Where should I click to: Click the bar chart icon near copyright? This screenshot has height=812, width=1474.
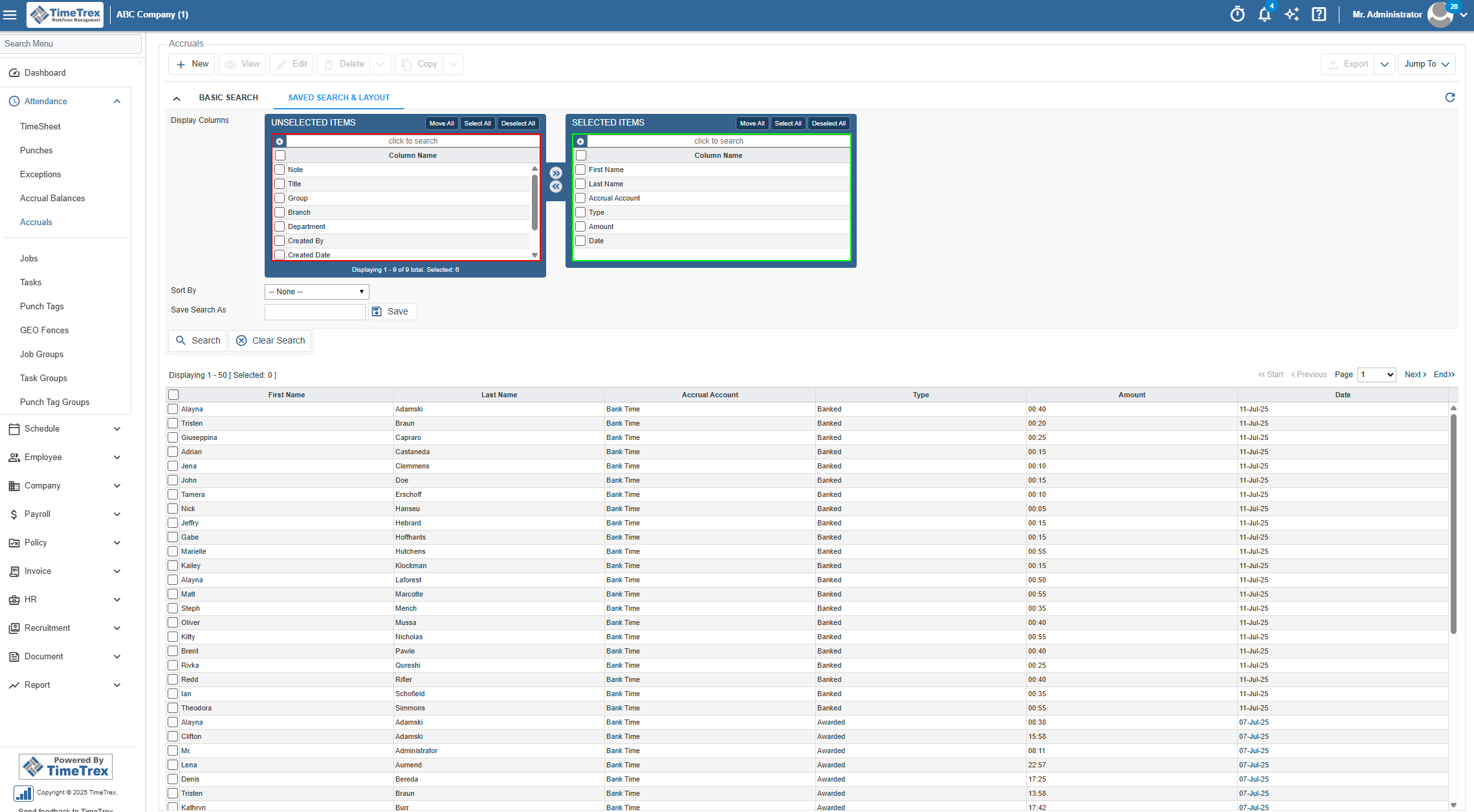tap(23, 793)
